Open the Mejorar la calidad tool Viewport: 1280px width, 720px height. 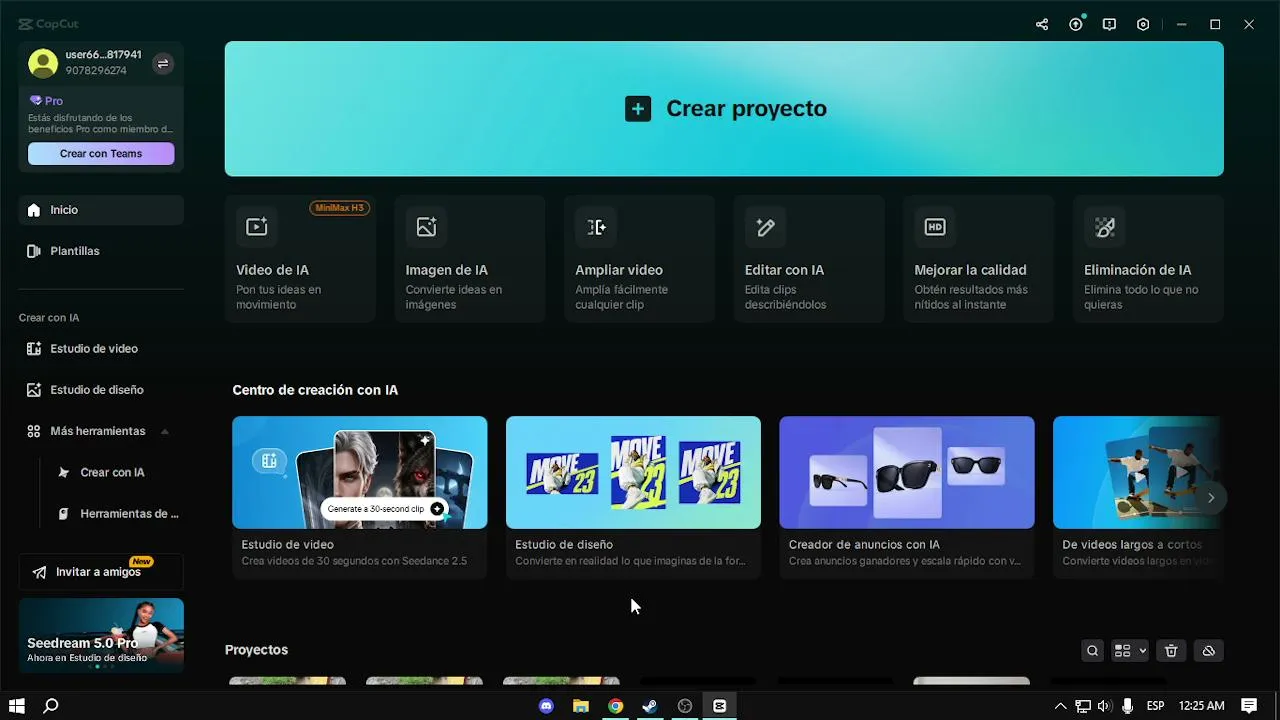tap(978, 259)
